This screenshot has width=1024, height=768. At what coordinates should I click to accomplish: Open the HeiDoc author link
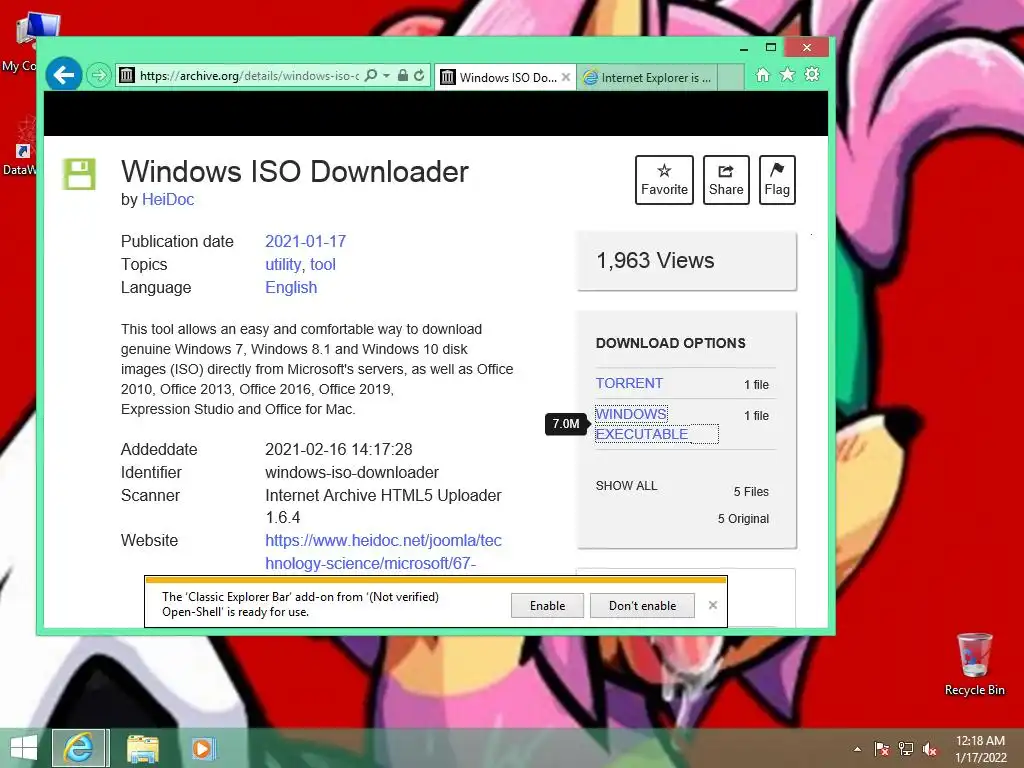click(x=168, y=200)
